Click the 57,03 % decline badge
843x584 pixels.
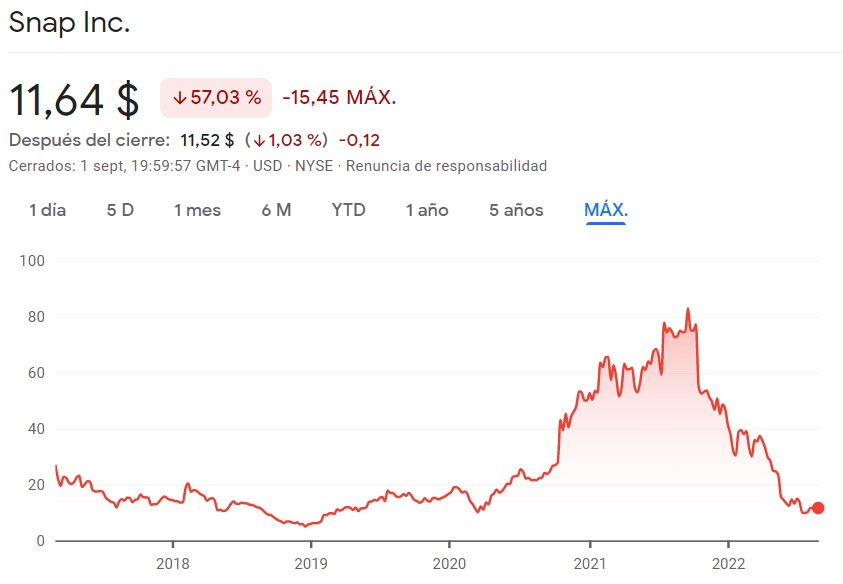216,97
